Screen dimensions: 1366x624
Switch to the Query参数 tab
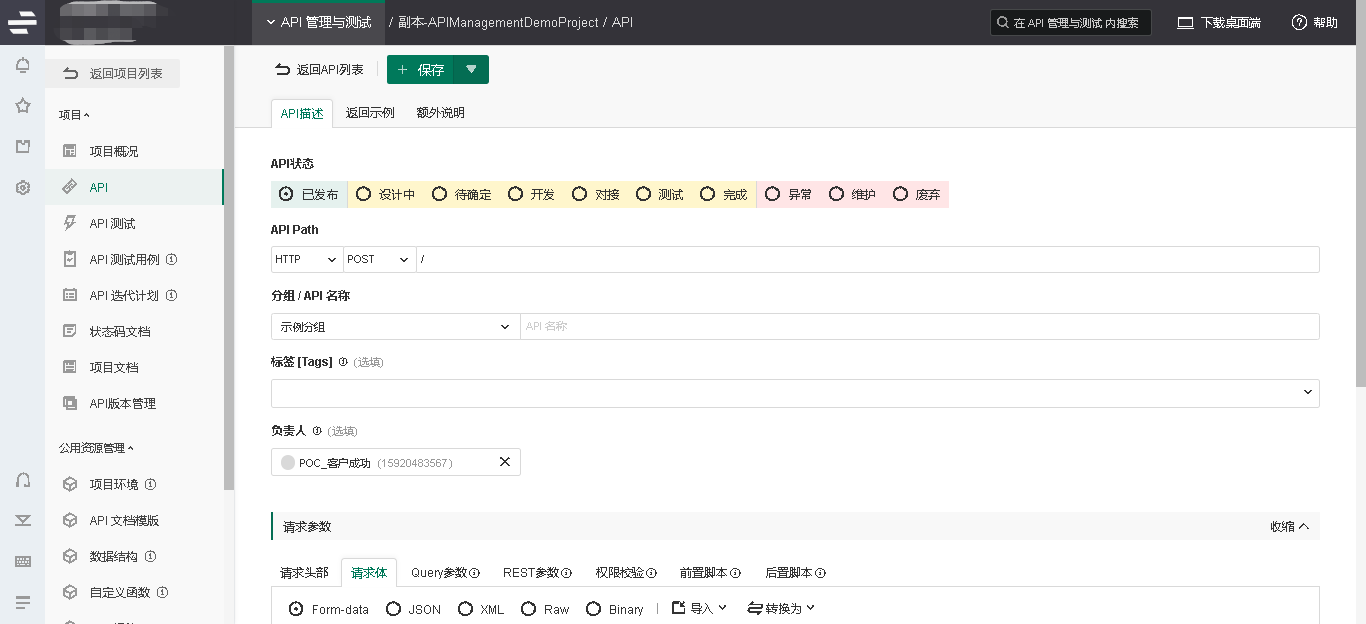click(445, 573)
